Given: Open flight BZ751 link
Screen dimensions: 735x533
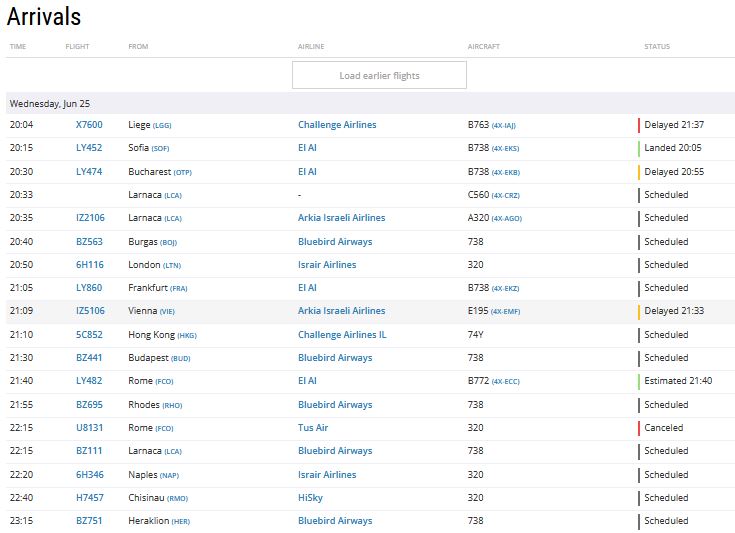Looking at the screenshot, I should click(x=89, y=520).
